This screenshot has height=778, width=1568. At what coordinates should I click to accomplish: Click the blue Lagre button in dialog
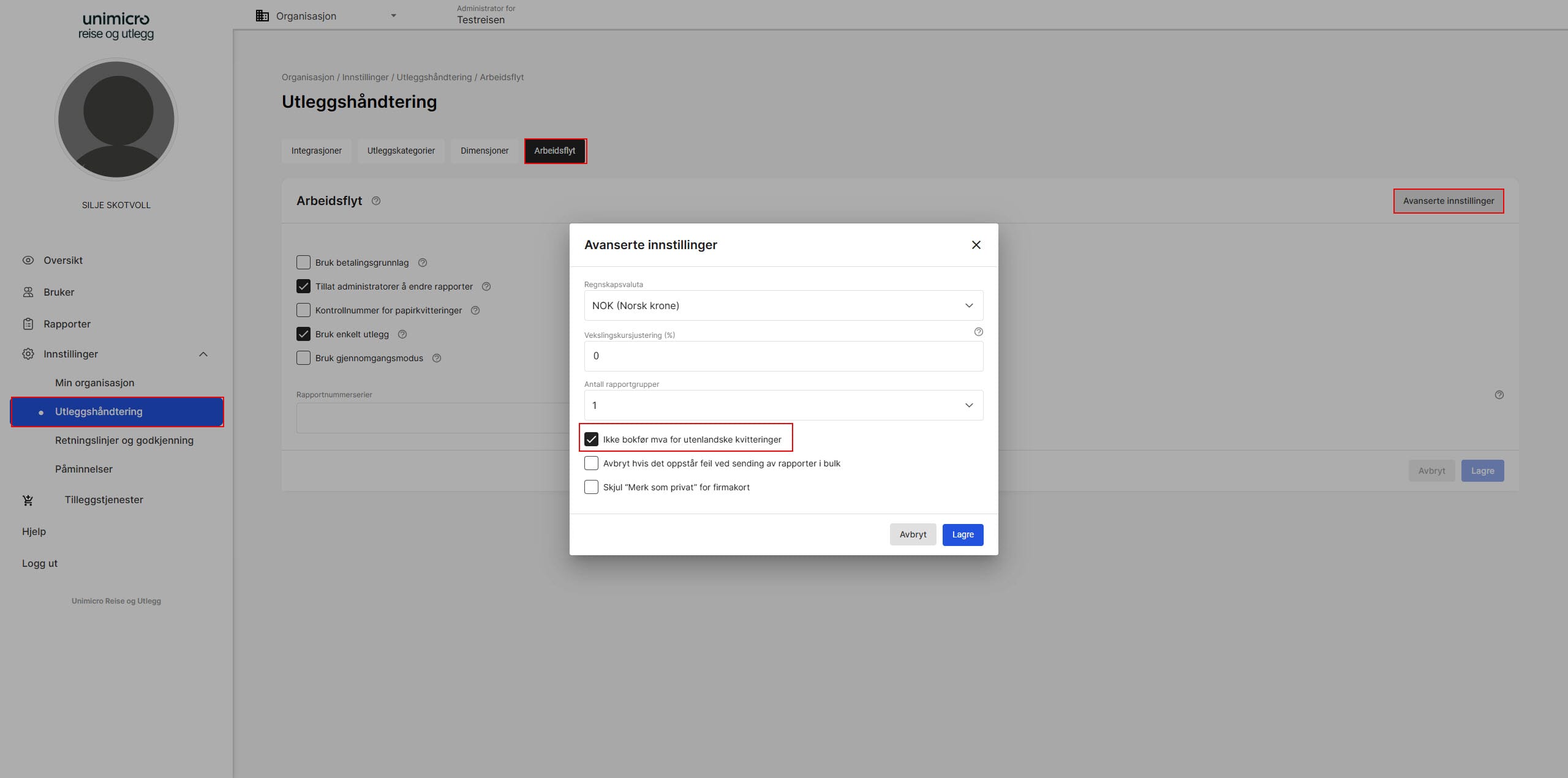pos(962,534)
